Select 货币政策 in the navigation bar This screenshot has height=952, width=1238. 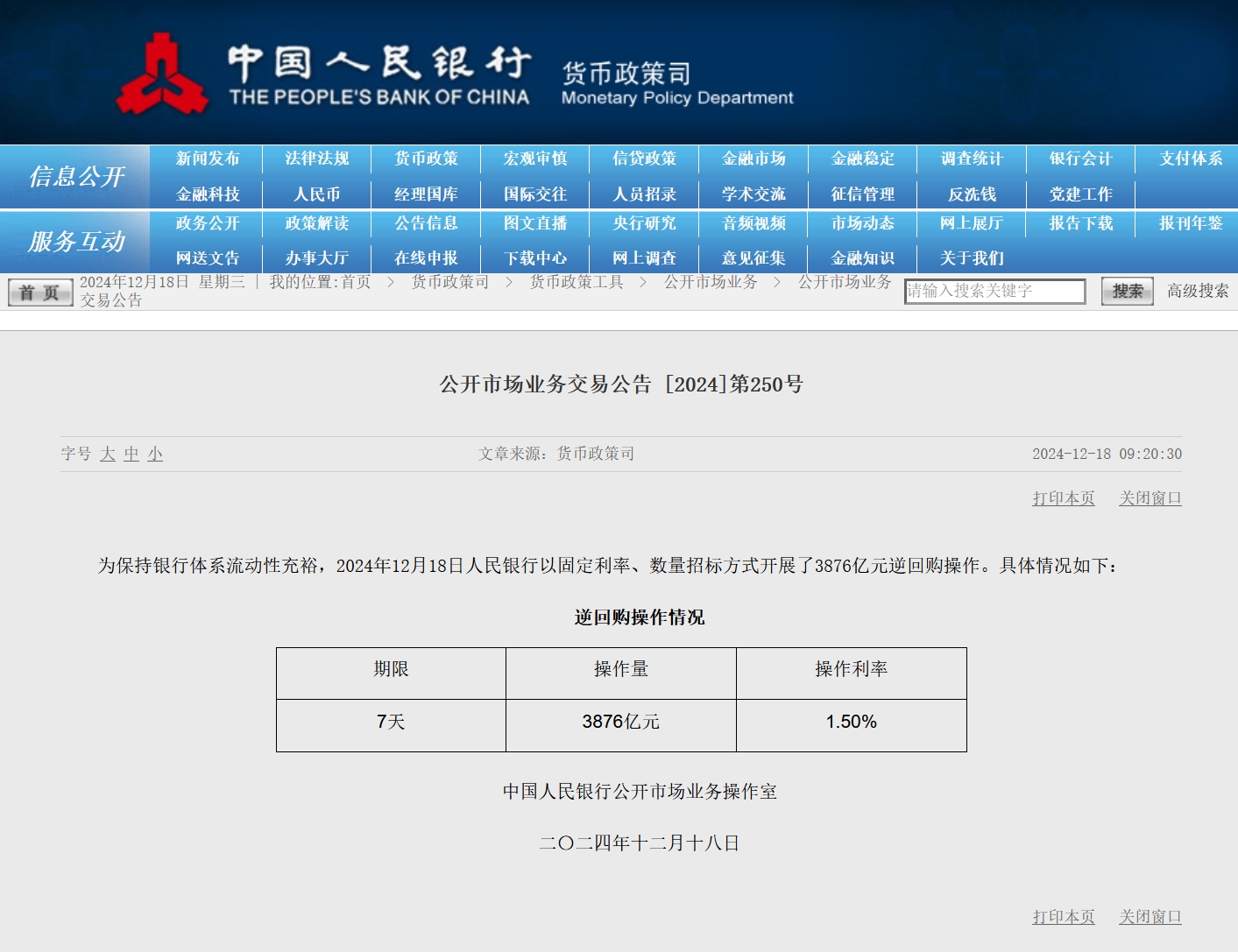pyautogui.click(x=427, y=159)
